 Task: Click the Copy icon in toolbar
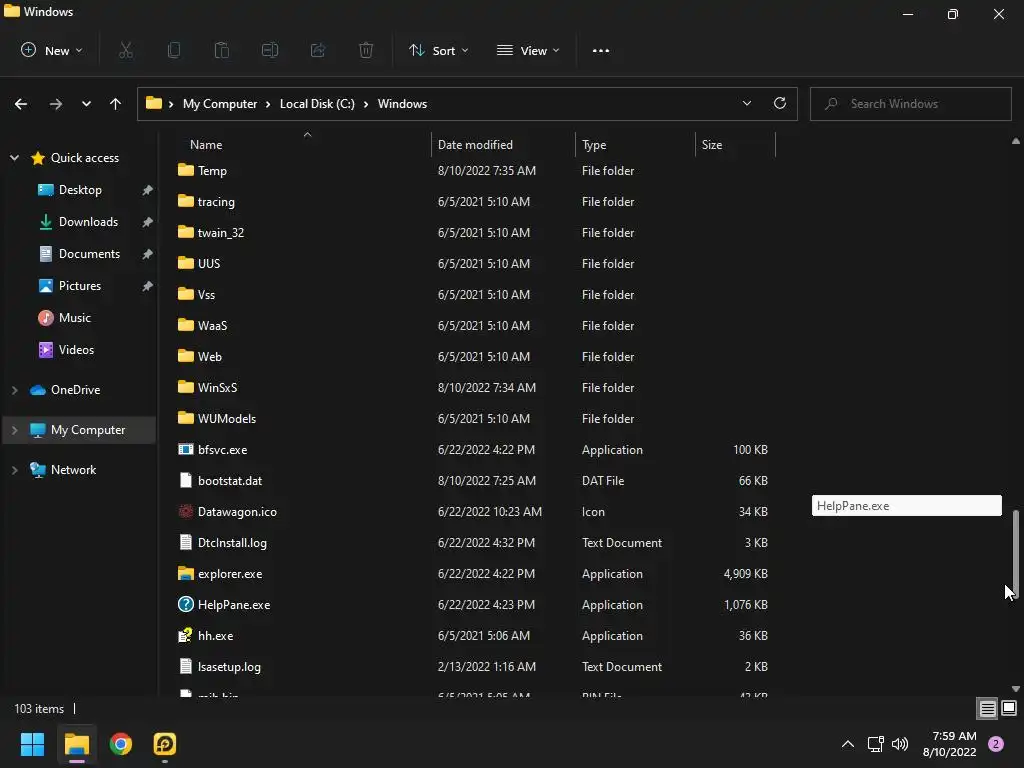tap(174, 50)
